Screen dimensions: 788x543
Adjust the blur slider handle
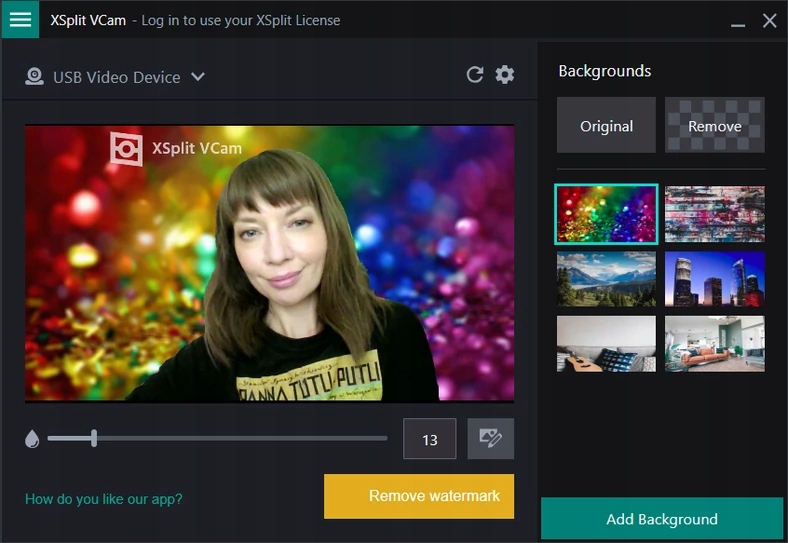click(x=94, y=438)
